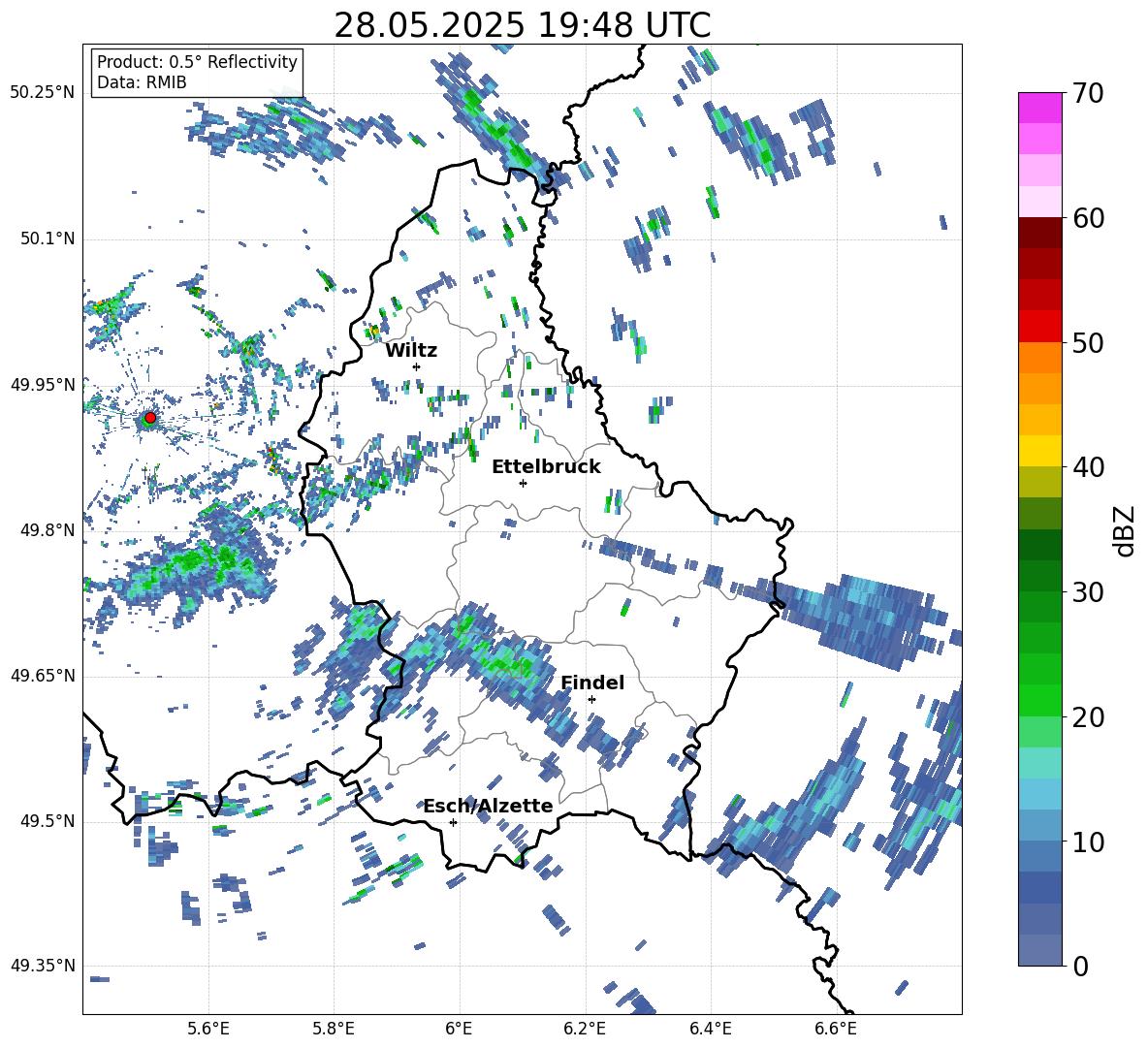
Task: Click the 10 tick on the colorbar
Action: [1088, 842]
